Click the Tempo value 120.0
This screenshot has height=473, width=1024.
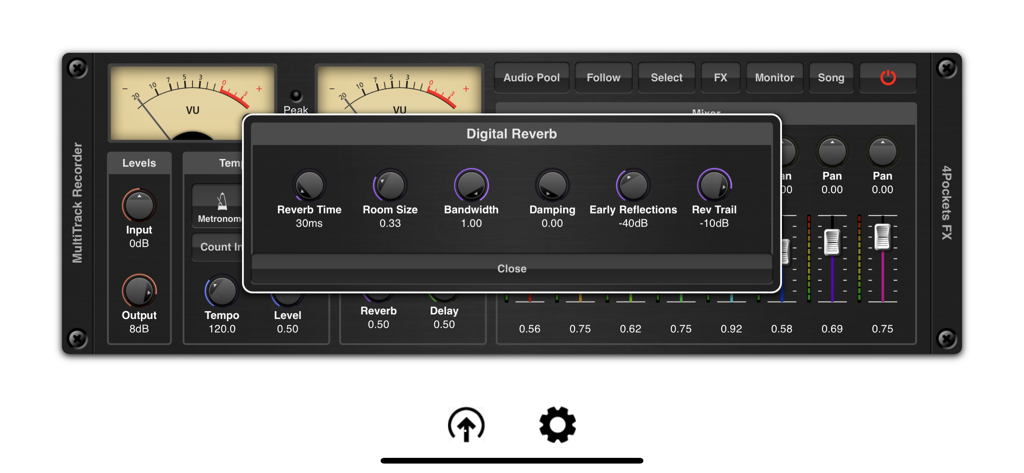221,329
